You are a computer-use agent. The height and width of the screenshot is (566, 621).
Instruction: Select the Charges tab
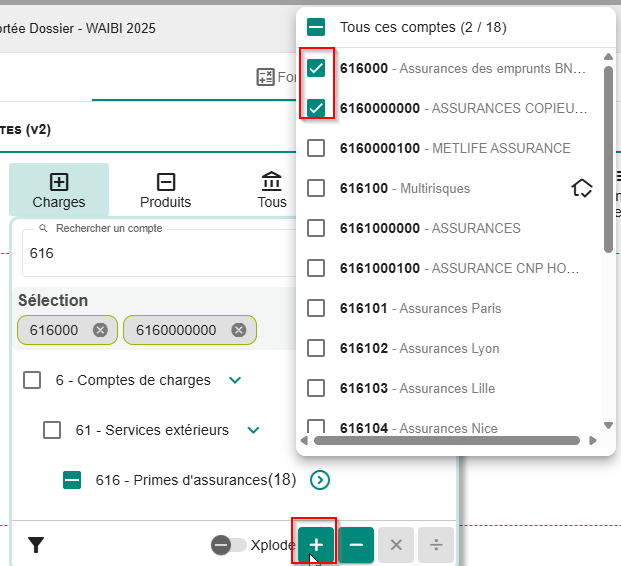[59, 190]
